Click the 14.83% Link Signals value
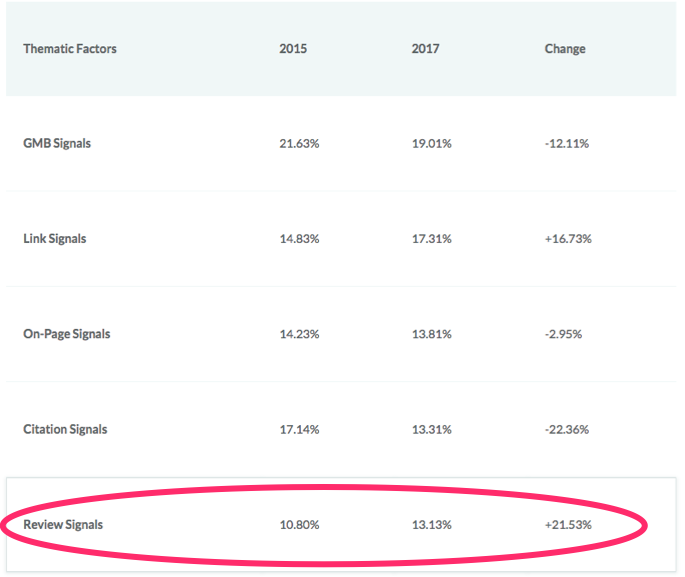This screenshot has width=685, height=577. tap(299, 239)
